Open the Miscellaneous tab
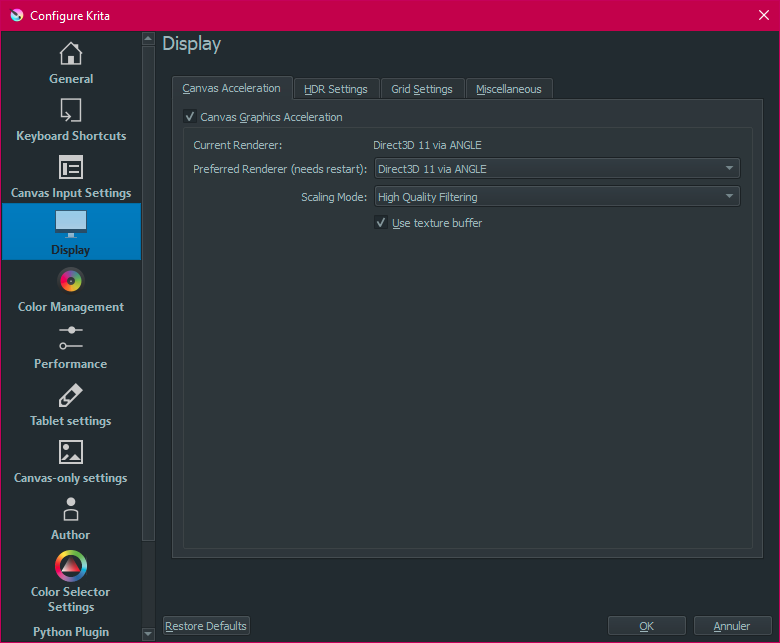The width and height of the screenshot is (780, 643). tap(508, 89)
